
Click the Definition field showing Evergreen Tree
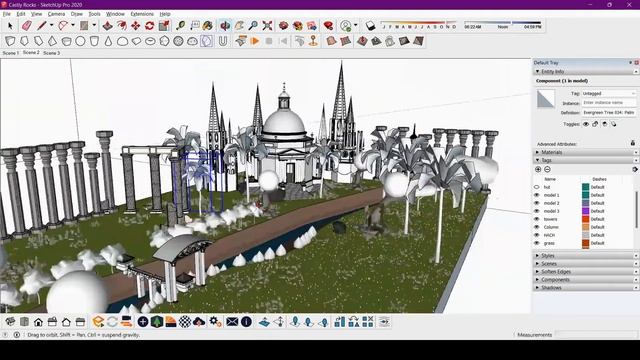[609, 112]
